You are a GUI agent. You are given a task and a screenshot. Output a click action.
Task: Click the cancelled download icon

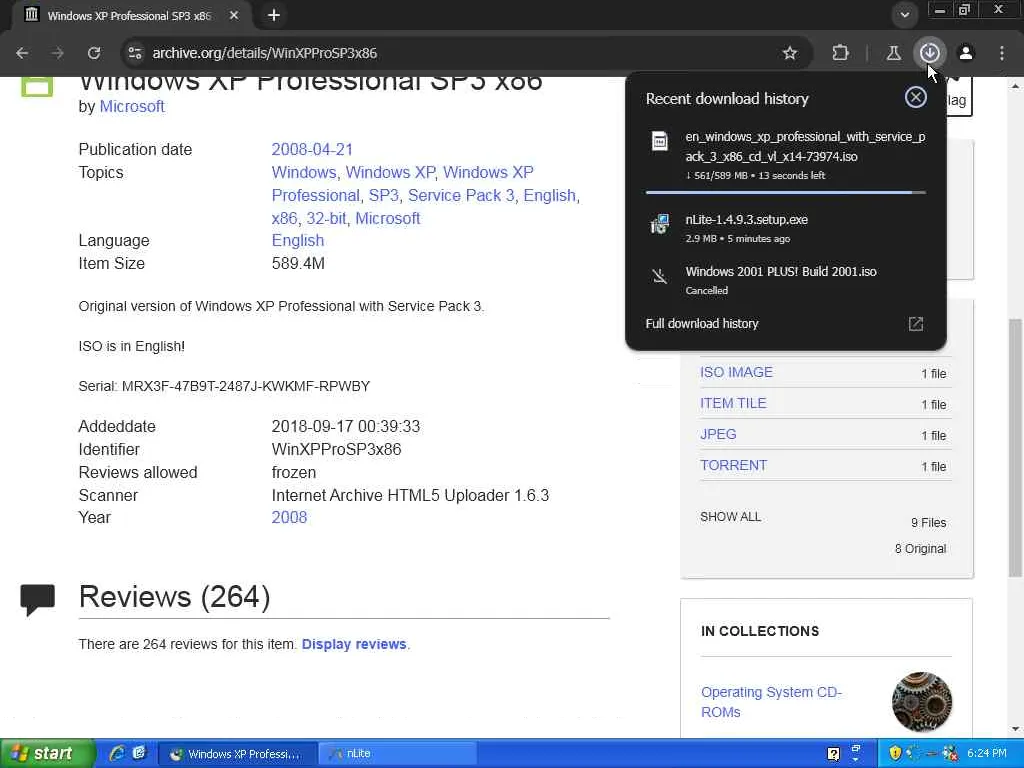[660, 276]
